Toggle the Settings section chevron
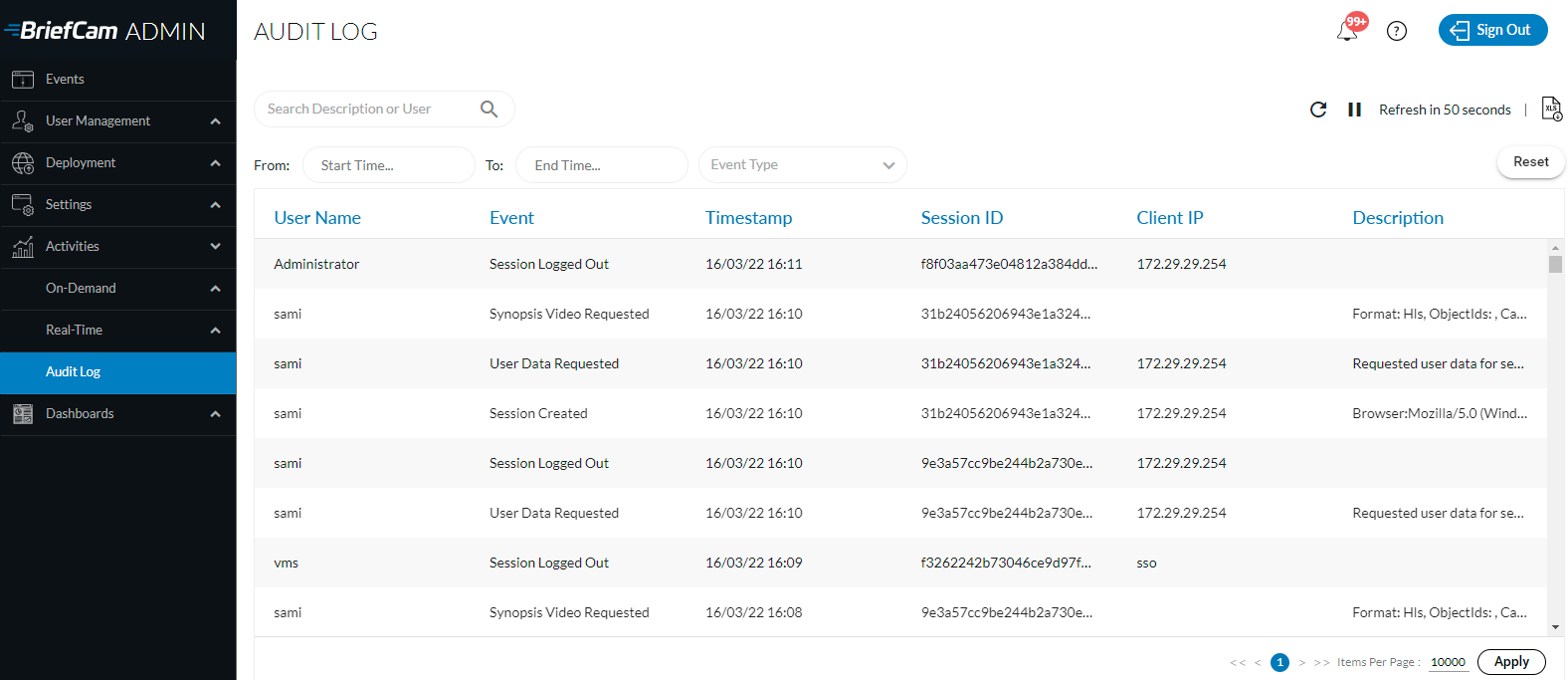 tap(215, 205)
